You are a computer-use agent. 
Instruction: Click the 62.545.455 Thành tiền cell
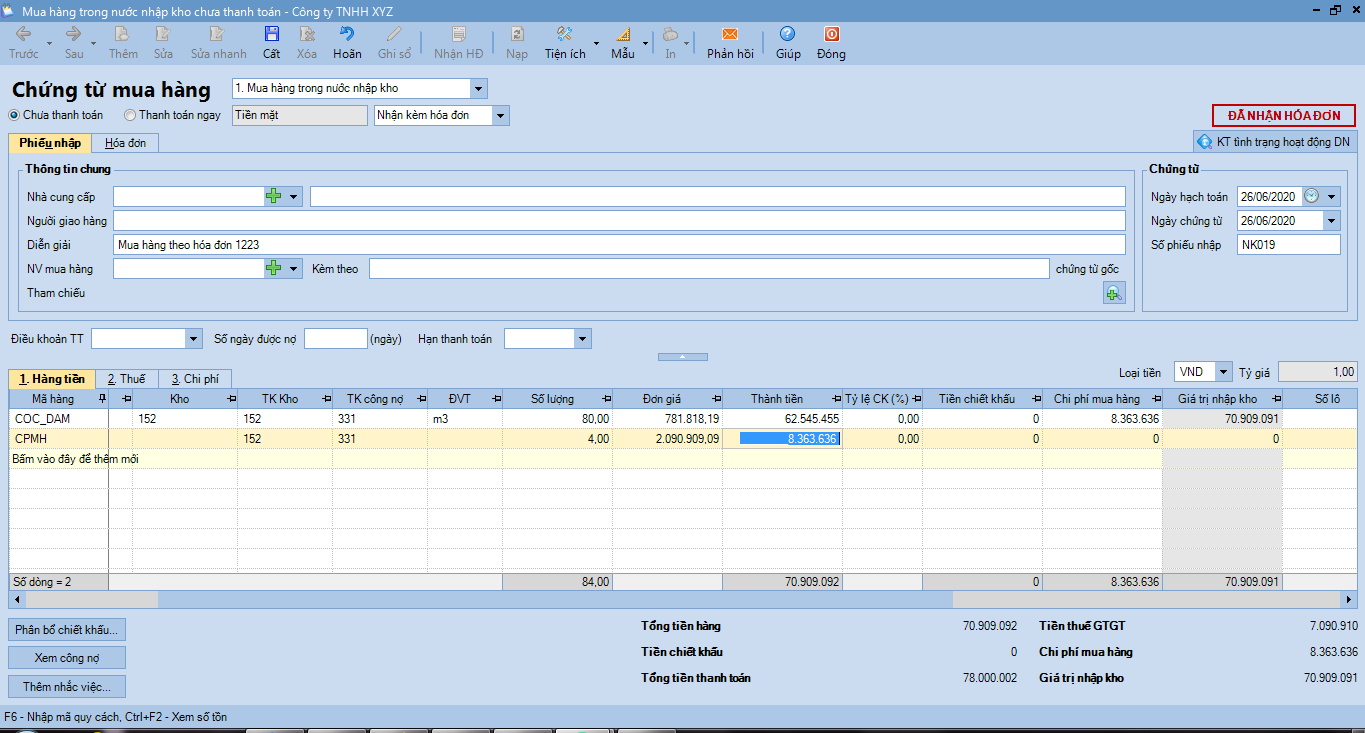[x=782, y=419]
